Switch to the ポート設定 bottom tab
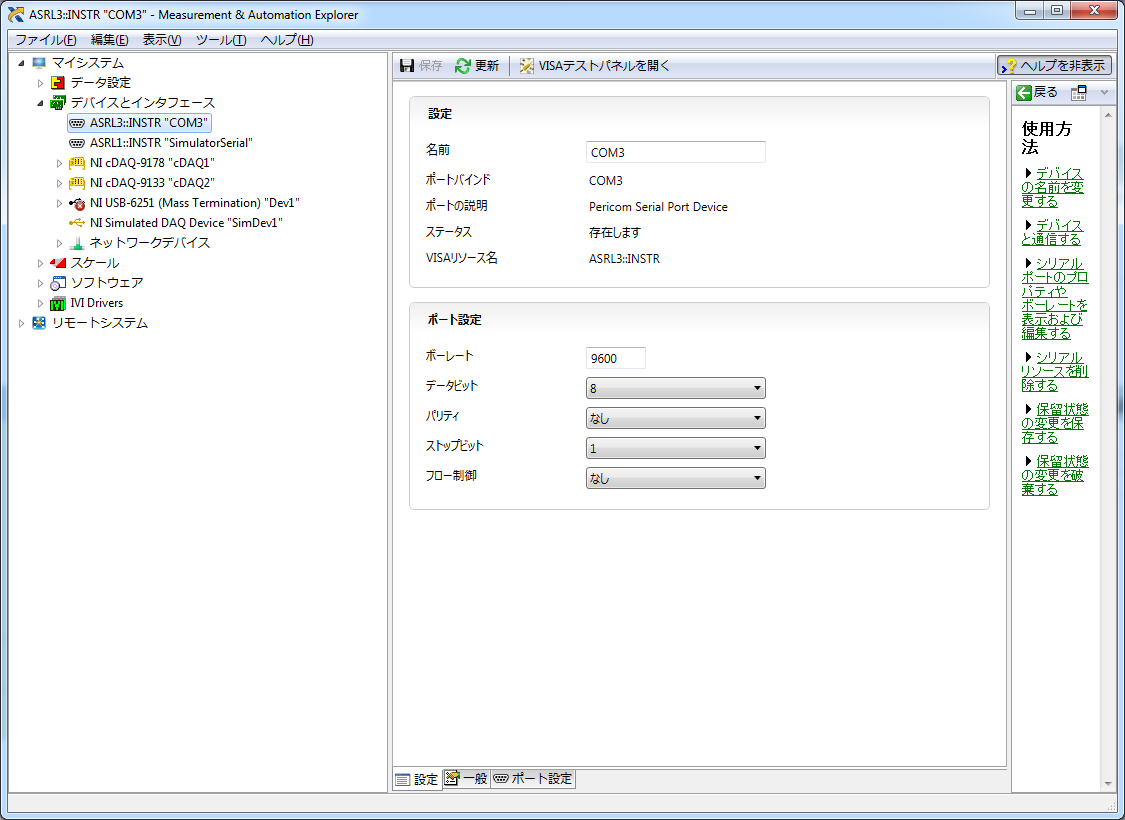 coord(533,778)
